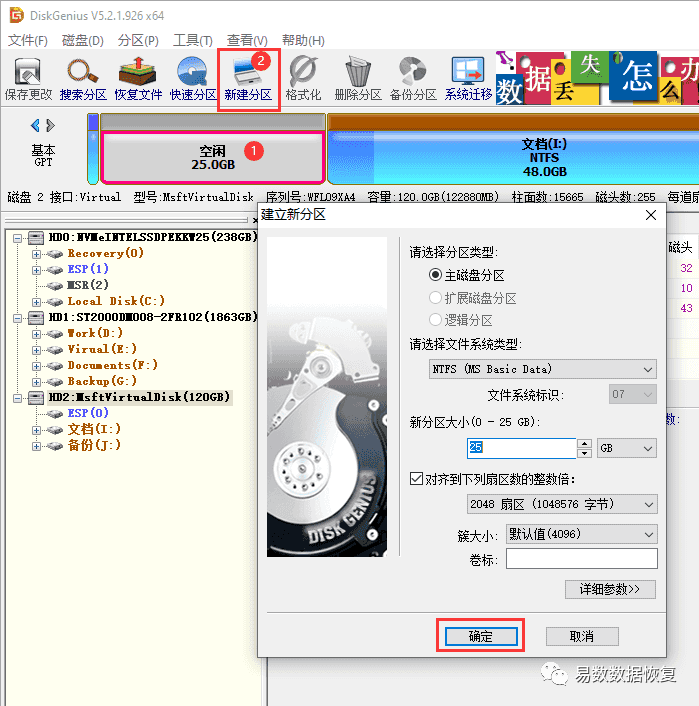Click the 取消 cancel button
699x706 pixels.
[582, 636]
